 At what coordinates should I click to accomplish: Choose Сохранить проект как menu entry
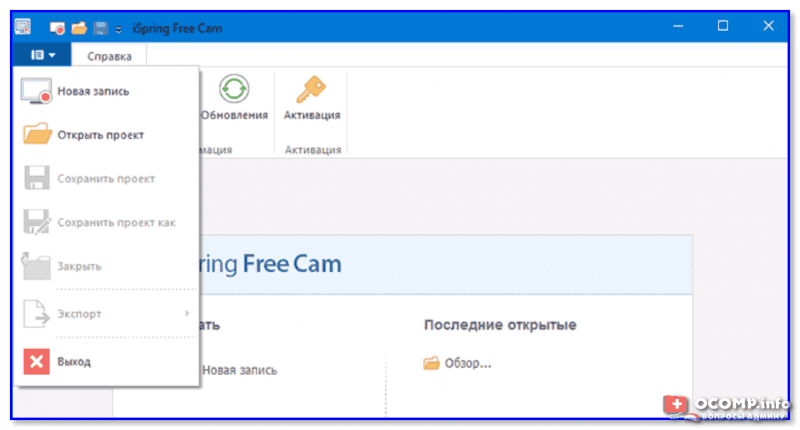click(x=106, y=222)
